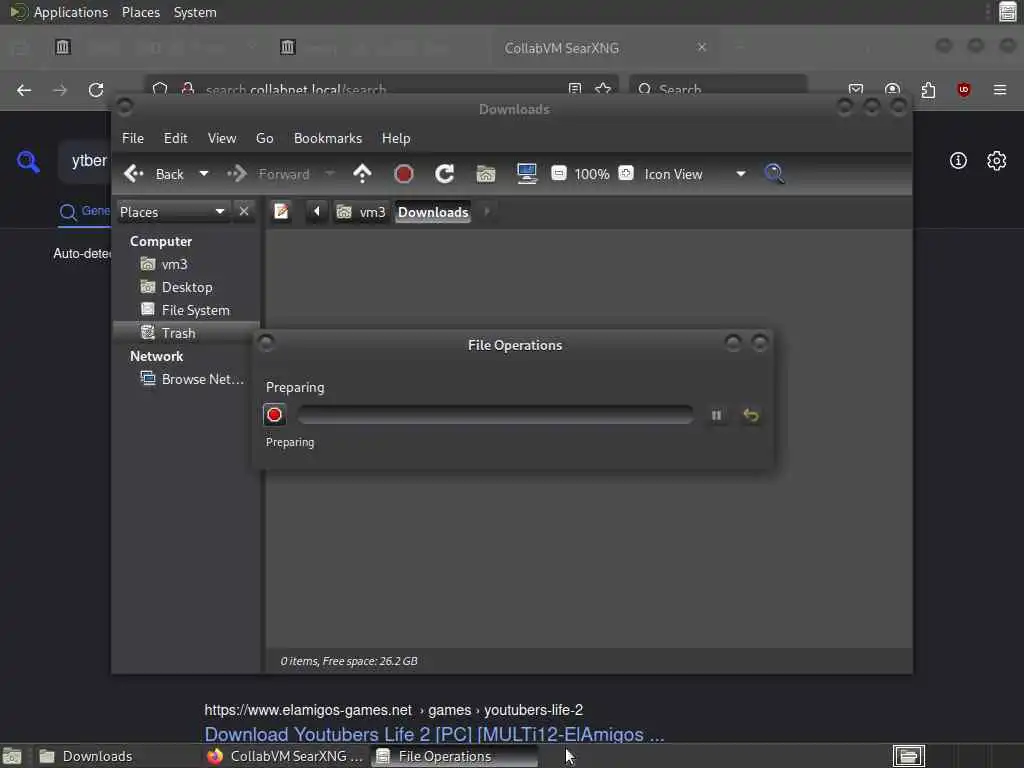Open the Firefox hamburger menu
This screenshot has height=768, width=1024.
pyautogui.click(x=1000, y=89)
